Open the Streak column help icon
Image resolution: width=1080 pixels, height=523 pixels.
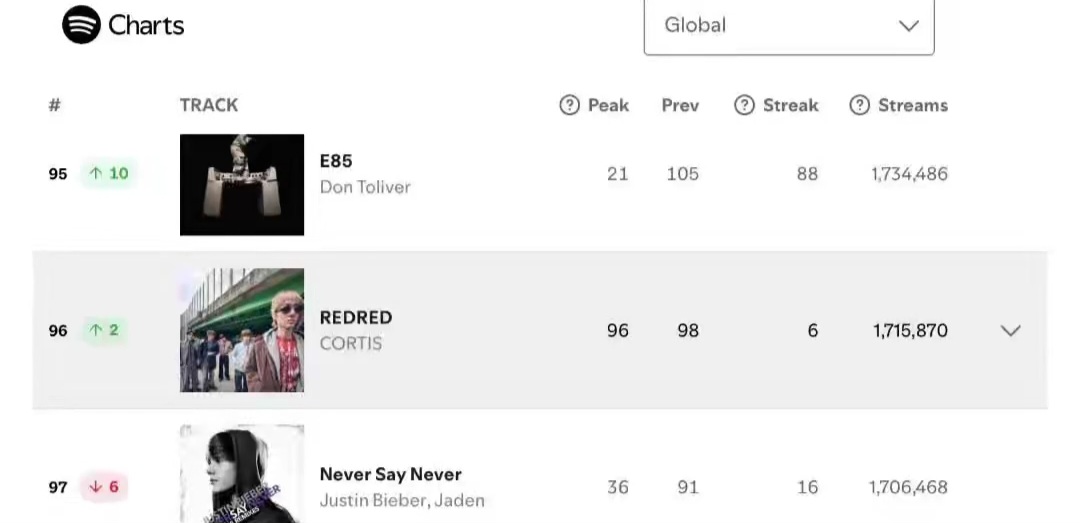tap(744, 105)
